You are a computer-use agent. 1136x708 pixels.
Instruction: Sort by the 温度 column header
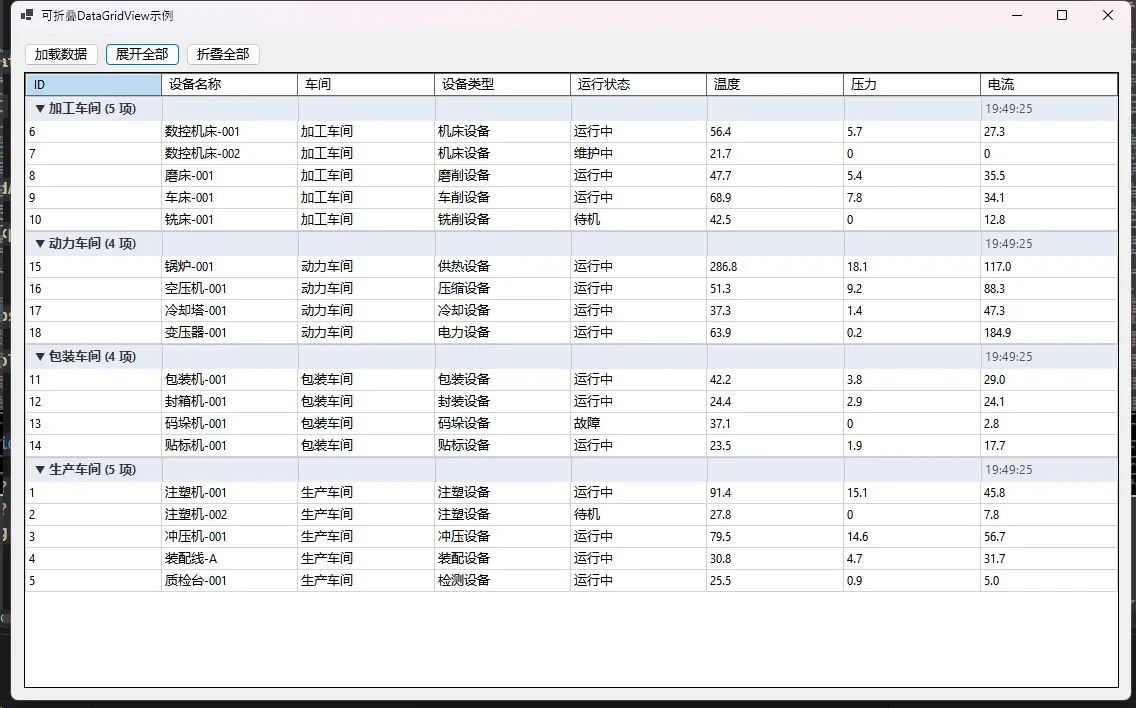tap(774, 85)
